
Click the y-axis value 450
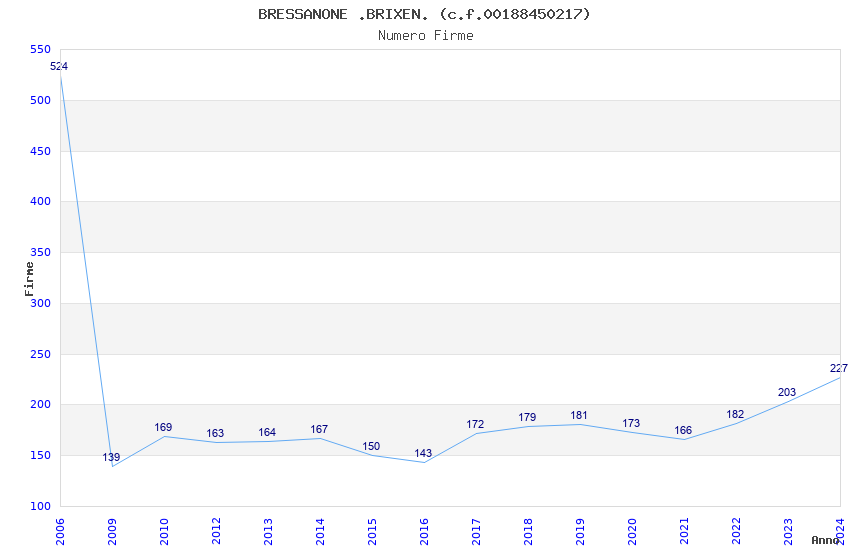[x=41, y=151]
